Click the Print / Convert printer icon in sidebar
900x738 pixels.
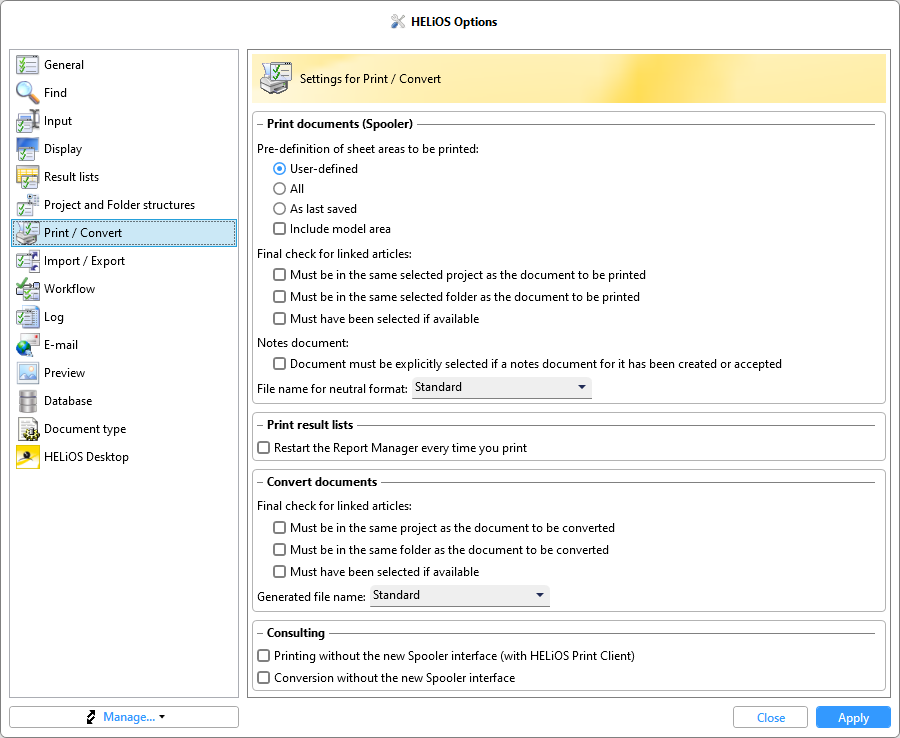pyautogui.click(x=28, y=233)
